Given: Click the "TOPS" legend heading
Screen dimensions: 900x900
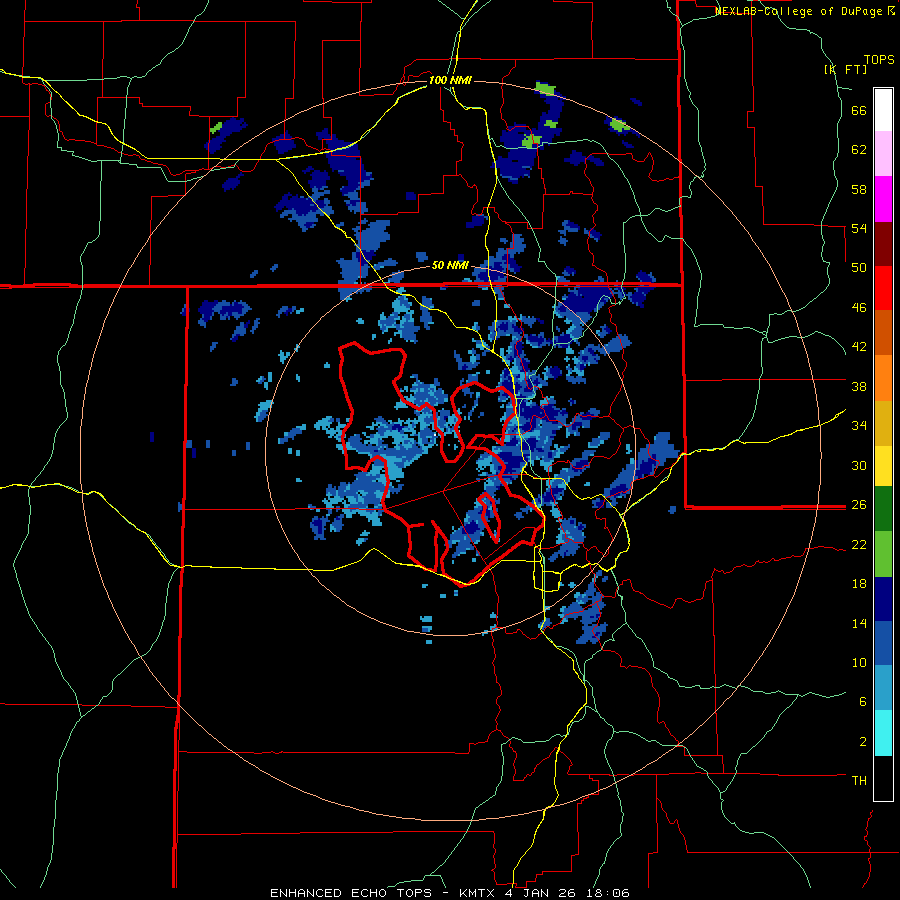Looking at the screenshot, I should pyautogui.click(x=879, y=60).
